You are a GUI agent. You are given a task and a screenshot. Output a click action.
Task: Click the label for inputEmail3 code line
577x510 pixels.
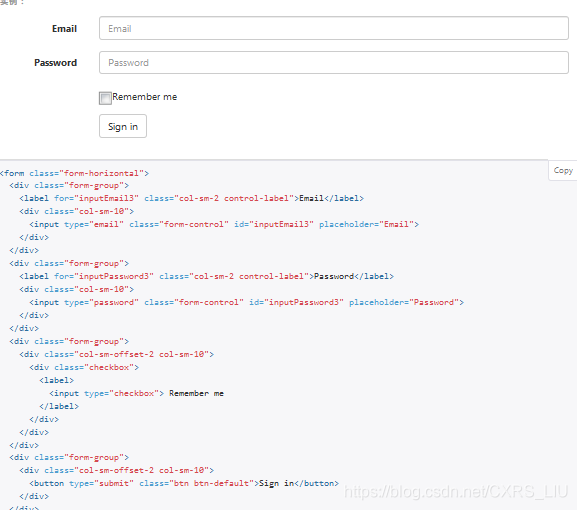[x=191, y=198]
